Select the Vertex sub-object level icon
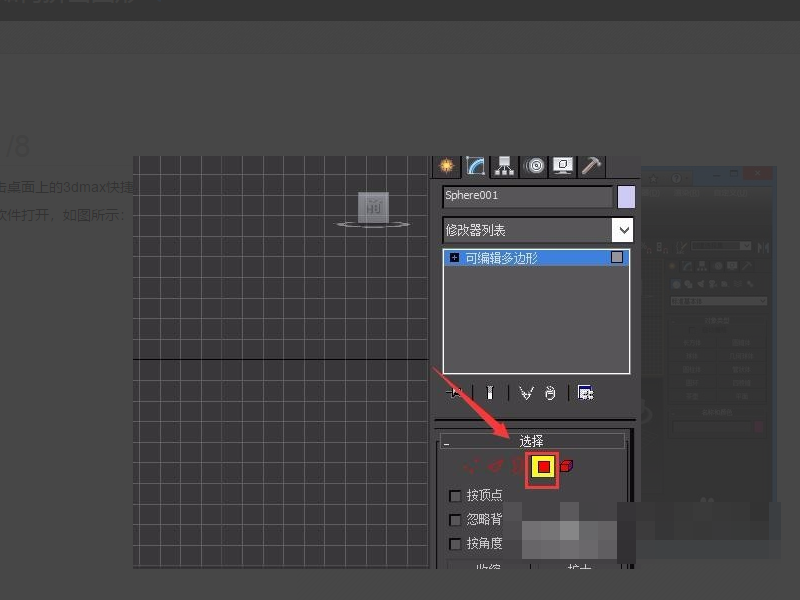 pos(471,466)
